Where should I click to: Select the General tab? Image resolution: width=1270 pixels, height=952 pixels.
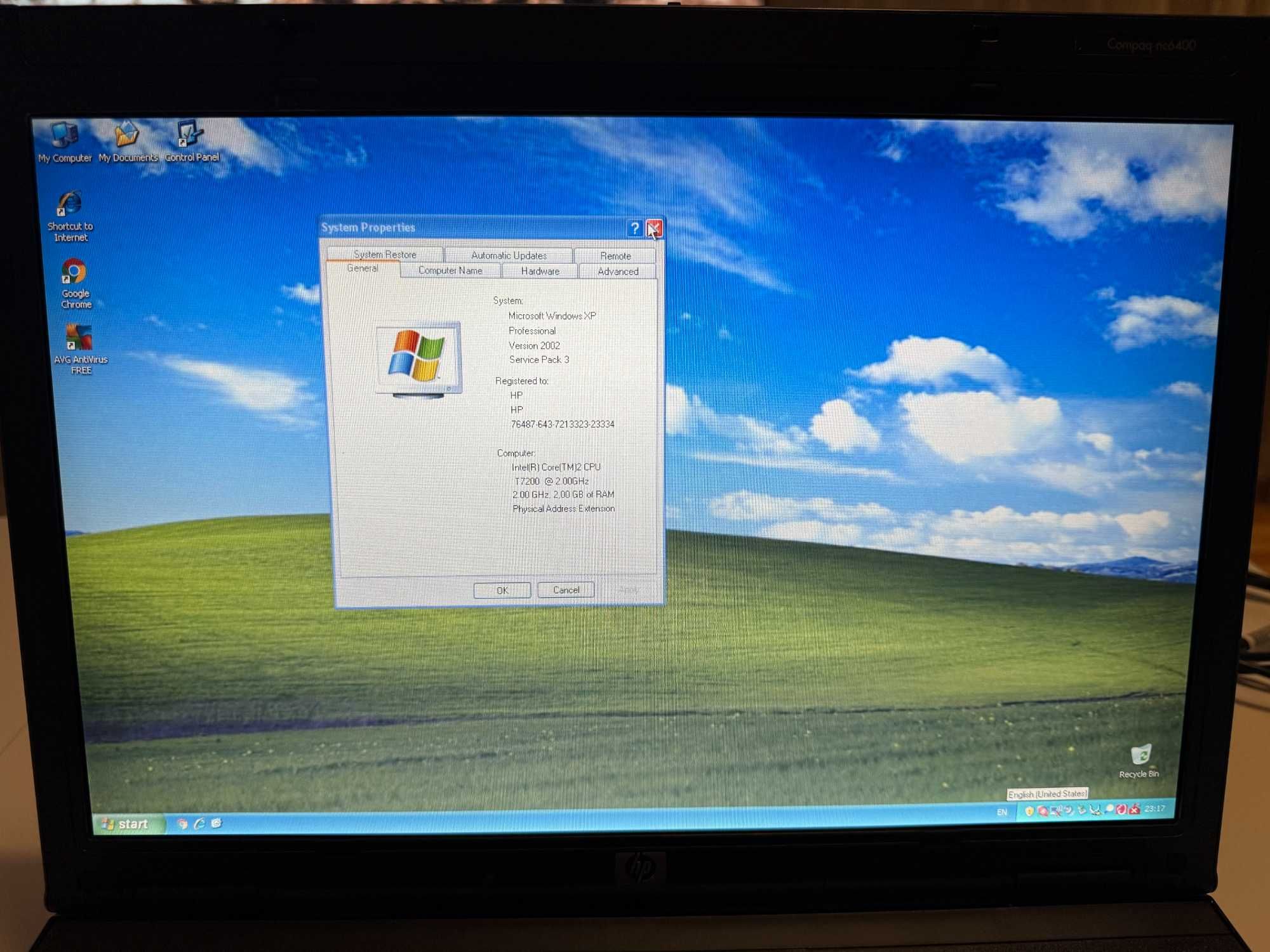(x=363, y=268)
